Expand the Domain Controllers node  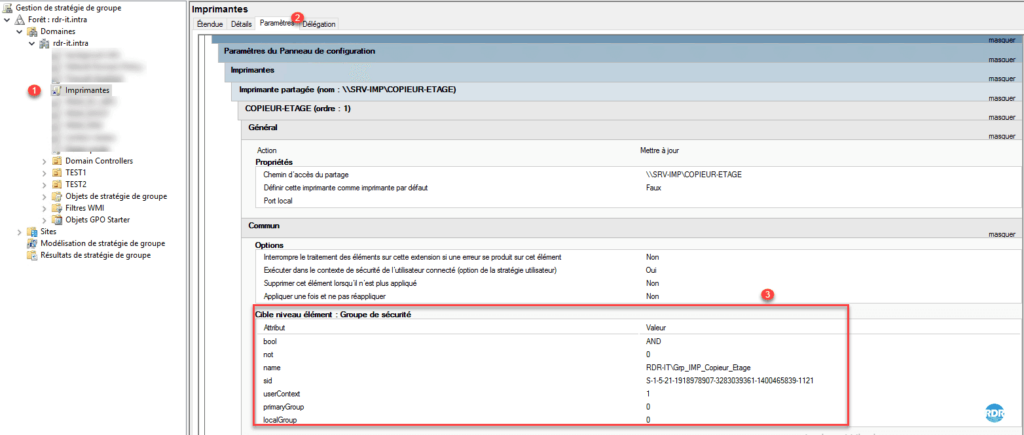(x=44, y=161)
